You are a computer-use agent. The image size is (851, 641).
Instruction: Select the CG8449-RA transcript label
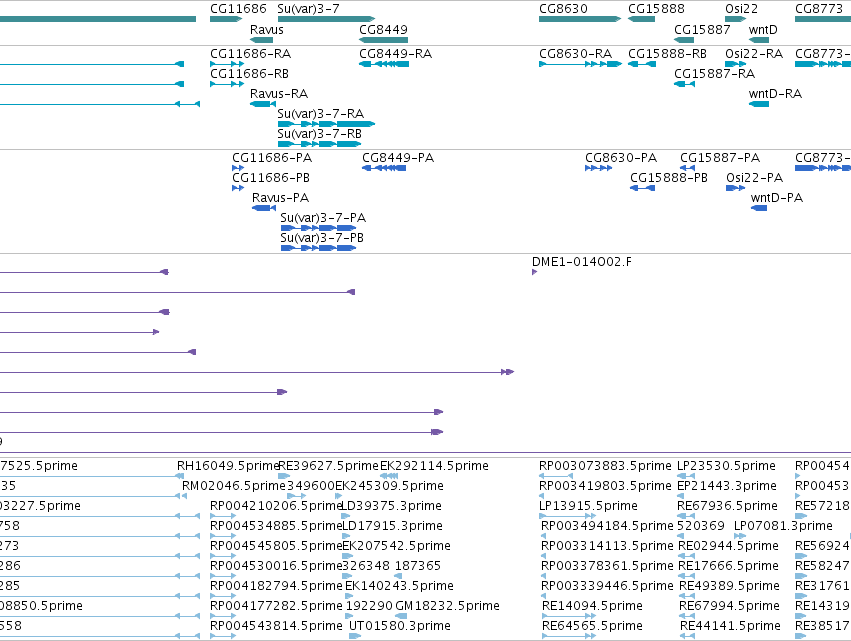pos(396,54)
